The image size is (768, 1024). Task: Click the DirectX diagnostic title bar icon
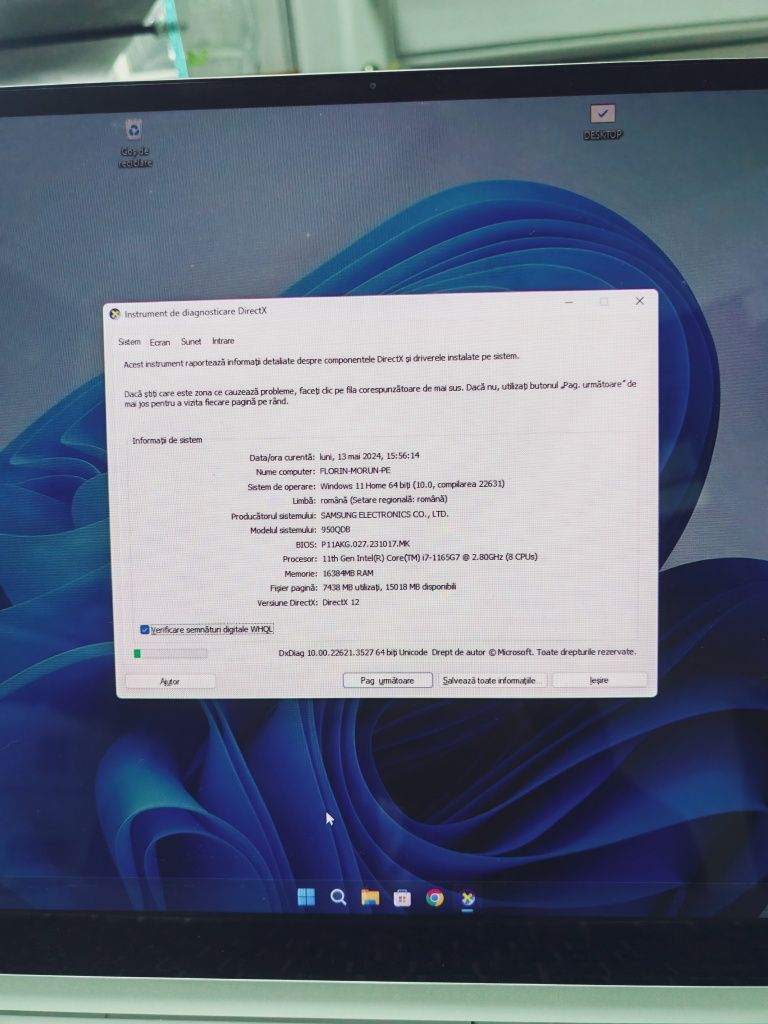(115, 314)
